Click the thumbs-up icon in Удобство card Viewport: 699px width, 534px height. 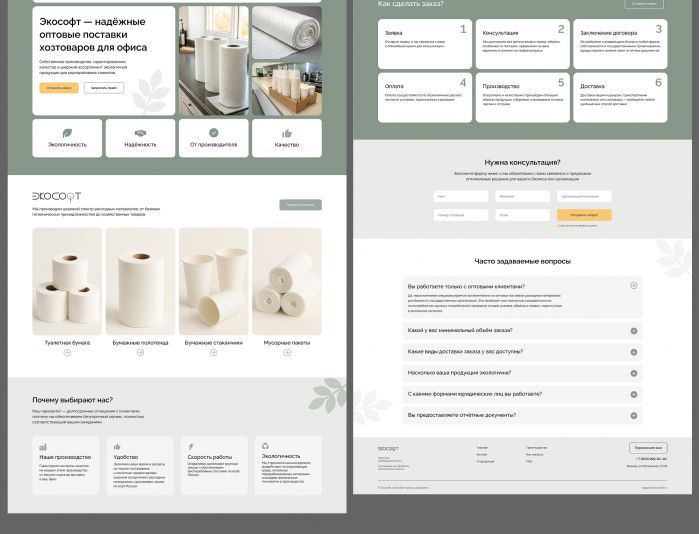(117, 447)
